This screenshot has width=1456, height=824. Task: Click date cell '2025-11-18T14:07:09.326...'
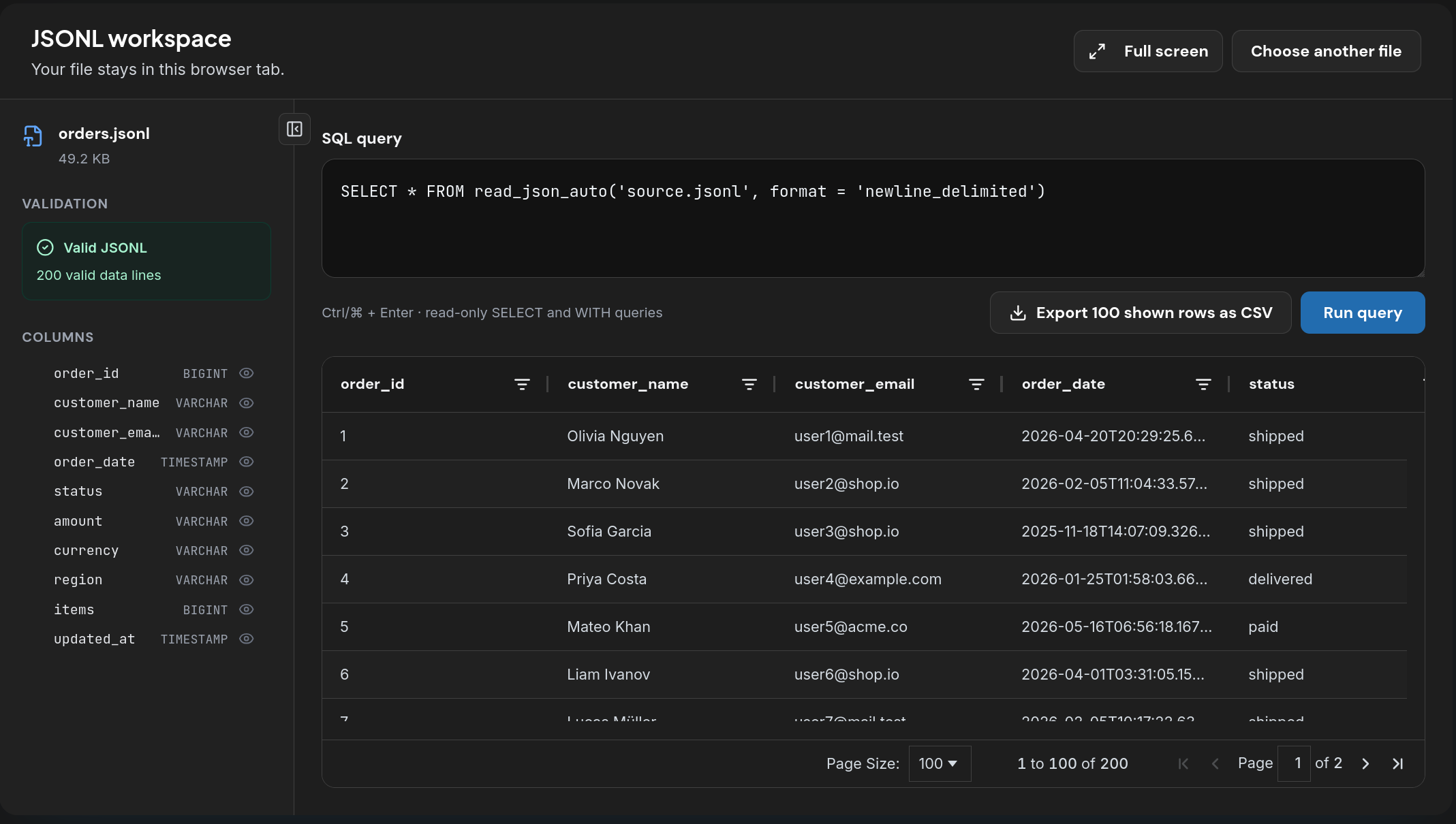point(1115,531)
